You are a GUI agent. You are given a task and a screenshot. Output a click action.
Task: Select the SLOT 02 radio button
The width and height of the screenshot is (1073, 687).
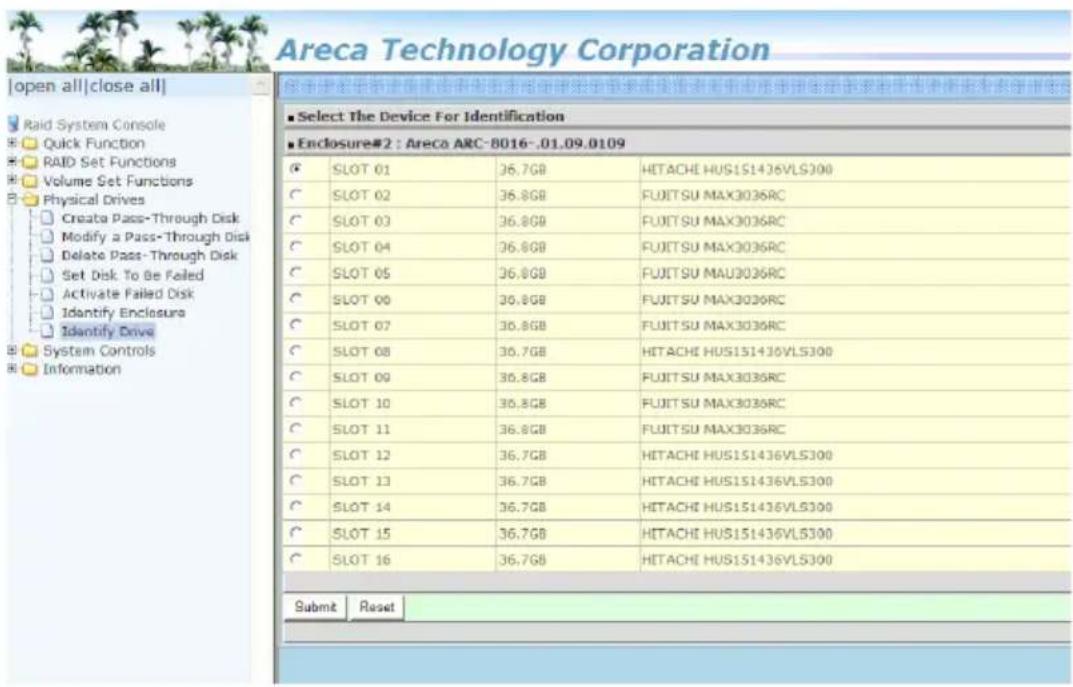click(296, 194)
